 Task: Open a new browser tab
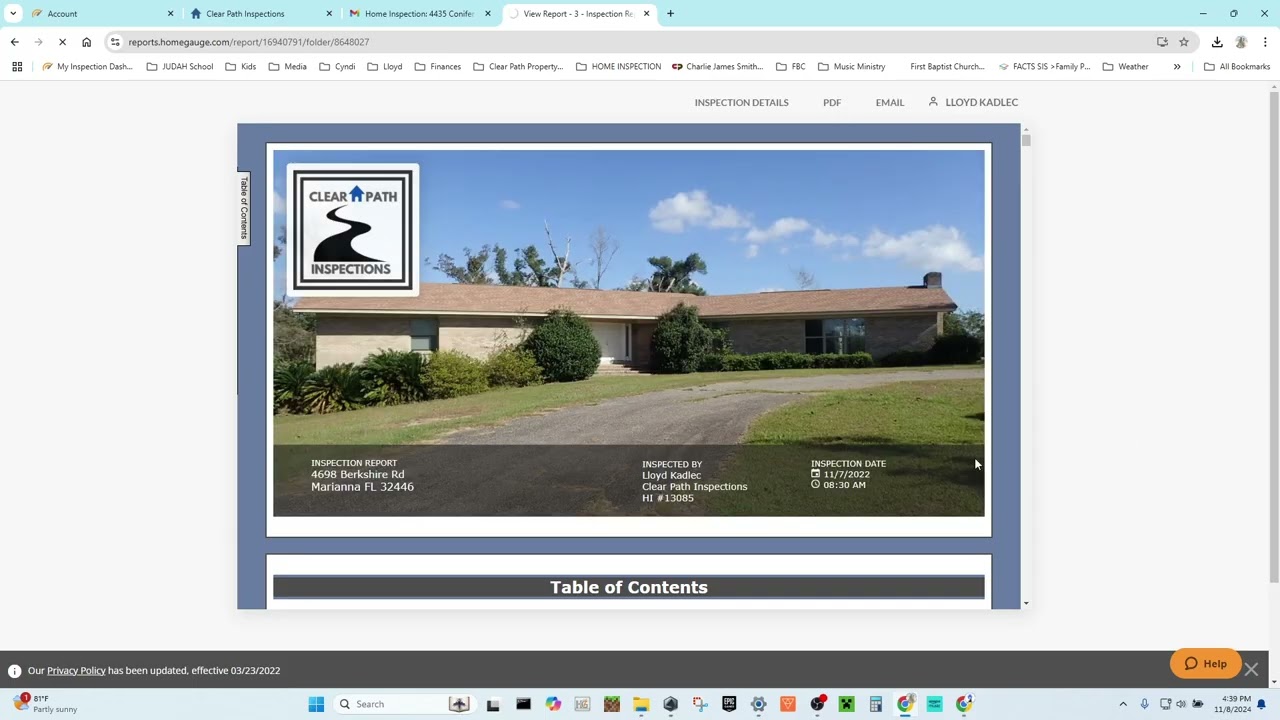click(x=670, y=14)
